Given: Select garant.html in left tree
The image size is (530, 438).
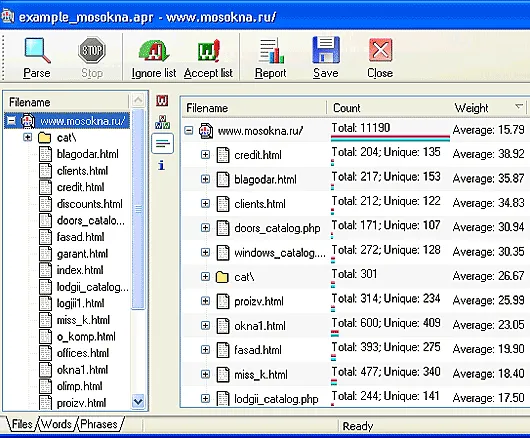Looking at the screenshot, I should 82,253.
